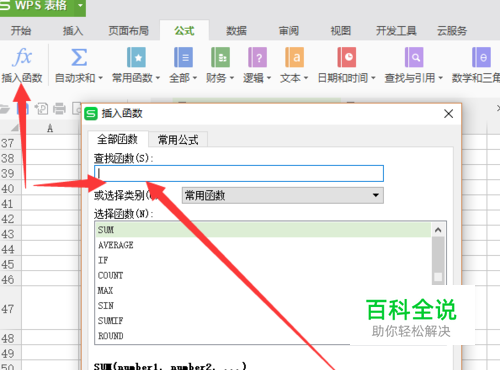Select the 公式 ribbon tab
500x370 pixels.
184,31
